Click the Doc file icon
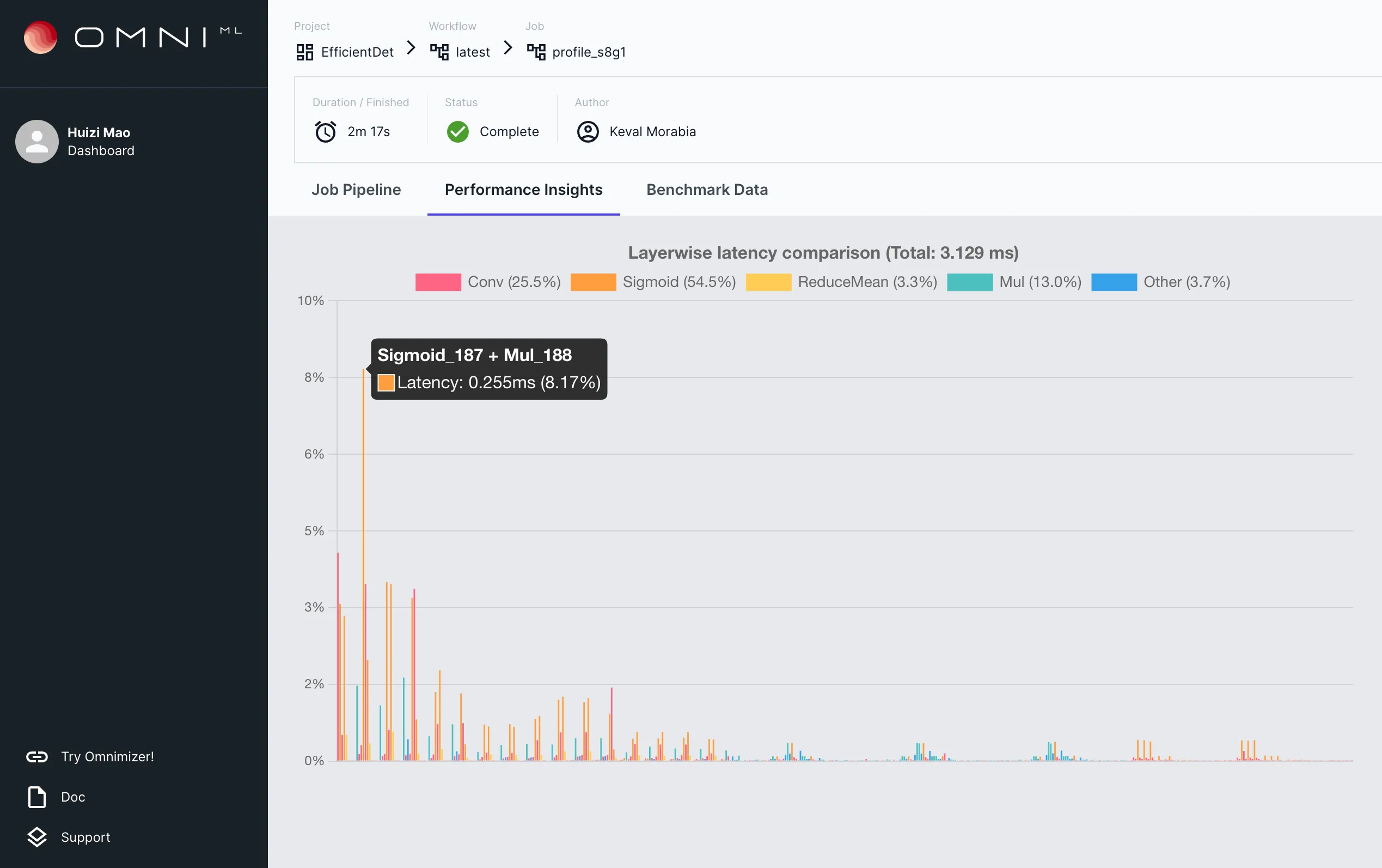The width and height of the screenshot is (1382, 868). coord(38,797)
